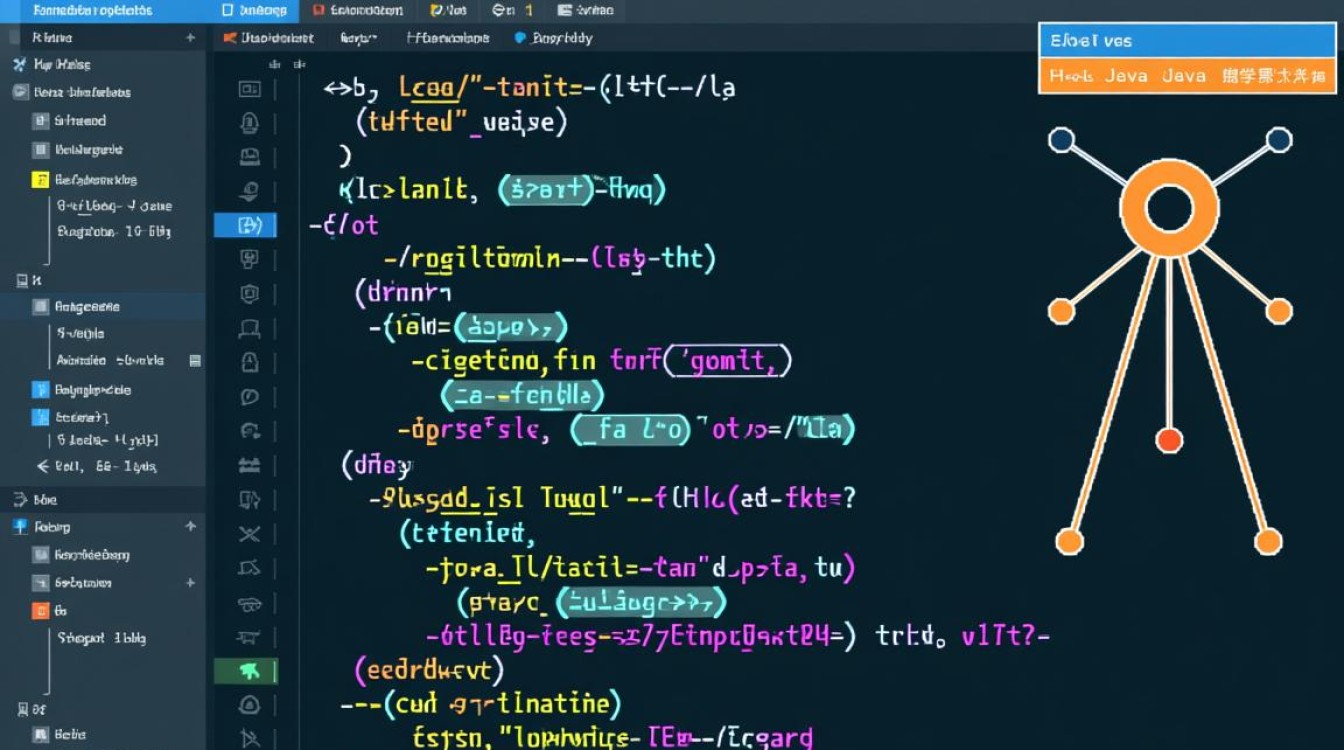1344x750 pixels.
Task: Click the blue-highlighted icon in the editor gutter
Action: click(248, 225)
